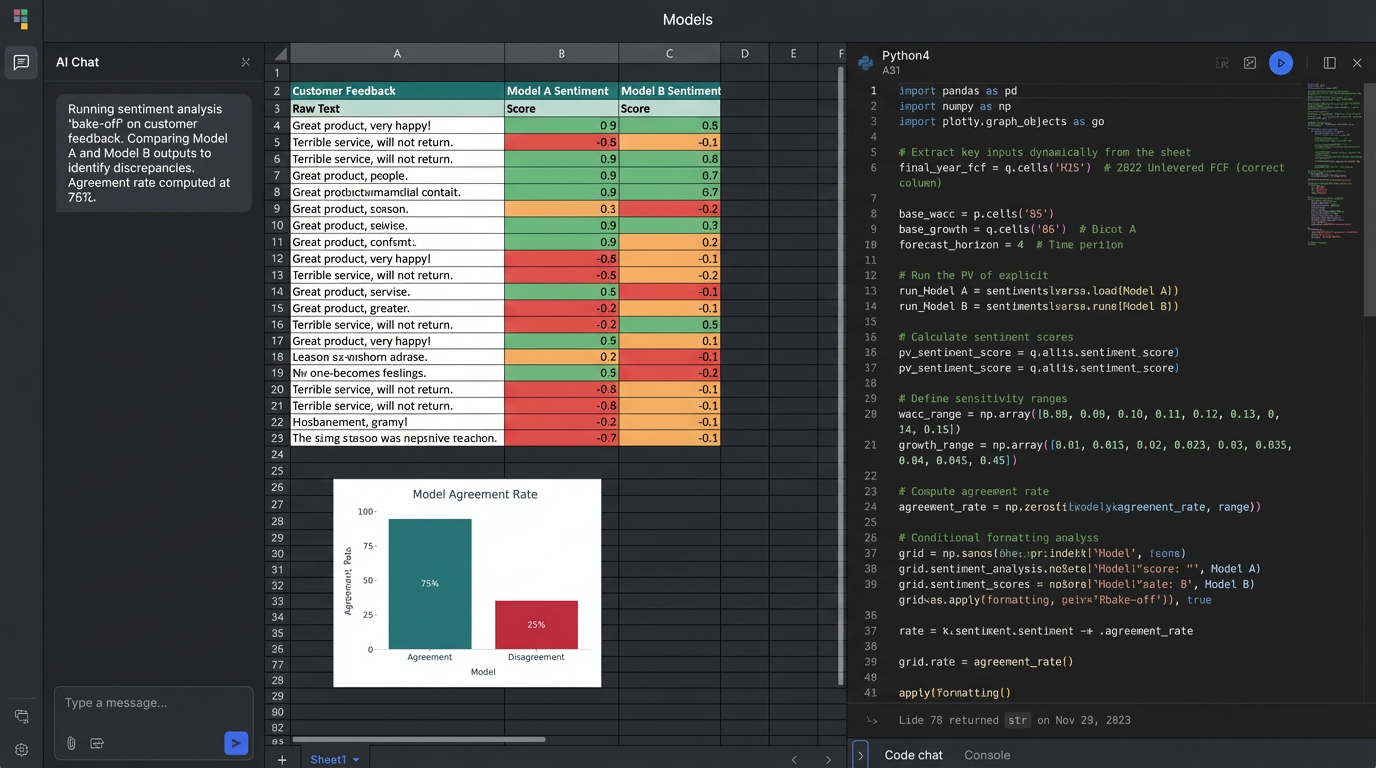This screenshot has height=768, width=1376.
Task: Click the AI Chat panel heading
Action: click(77, 62)
